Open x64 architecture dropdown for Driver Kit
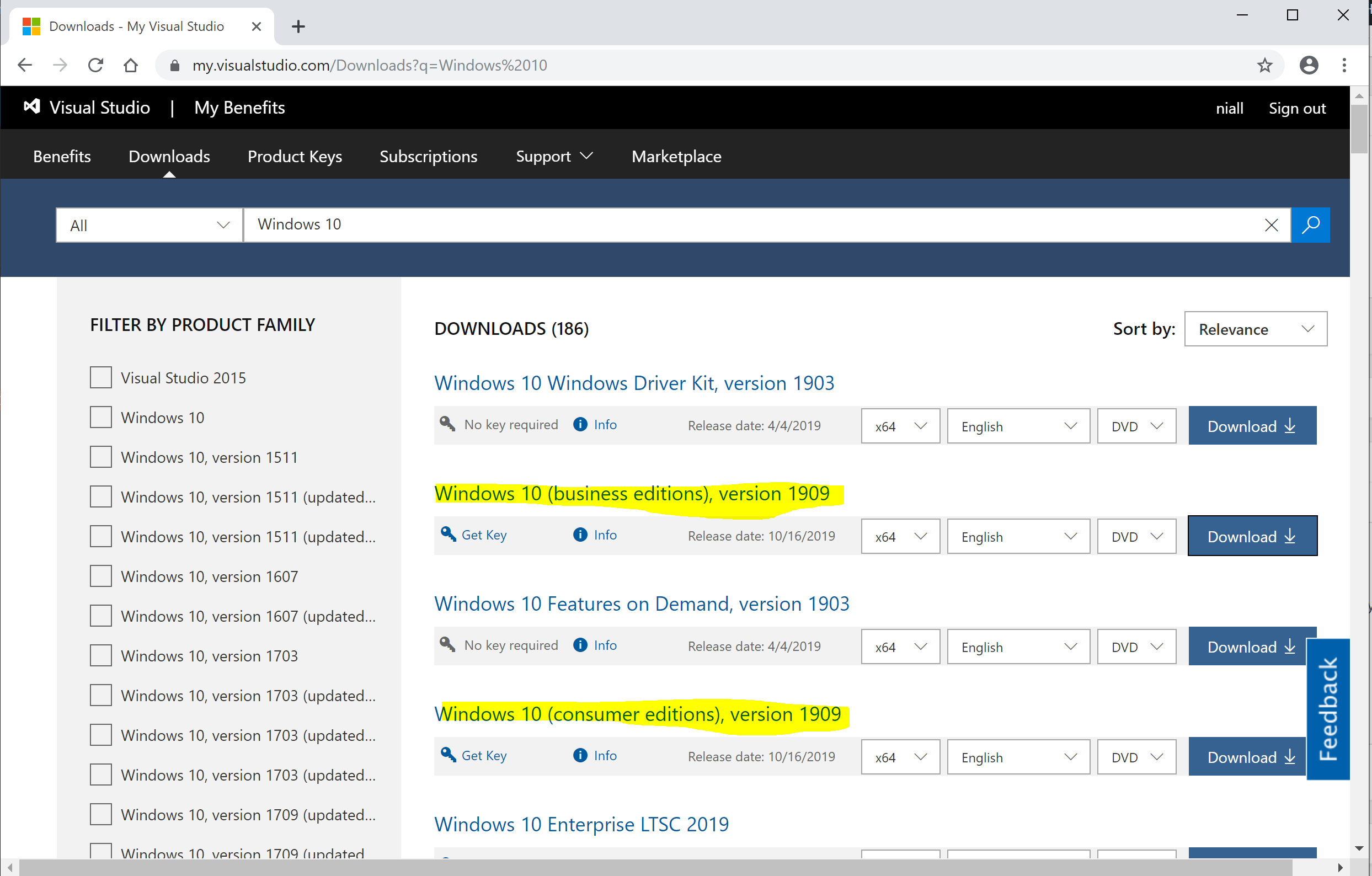 [x=900, y=426]
